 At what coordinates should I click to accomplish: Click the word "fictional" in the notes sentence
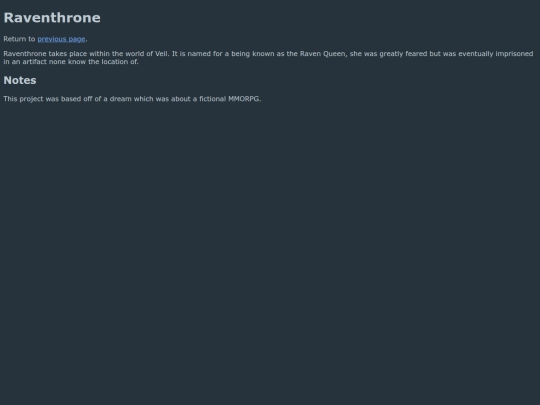click(x=212, y=99)
